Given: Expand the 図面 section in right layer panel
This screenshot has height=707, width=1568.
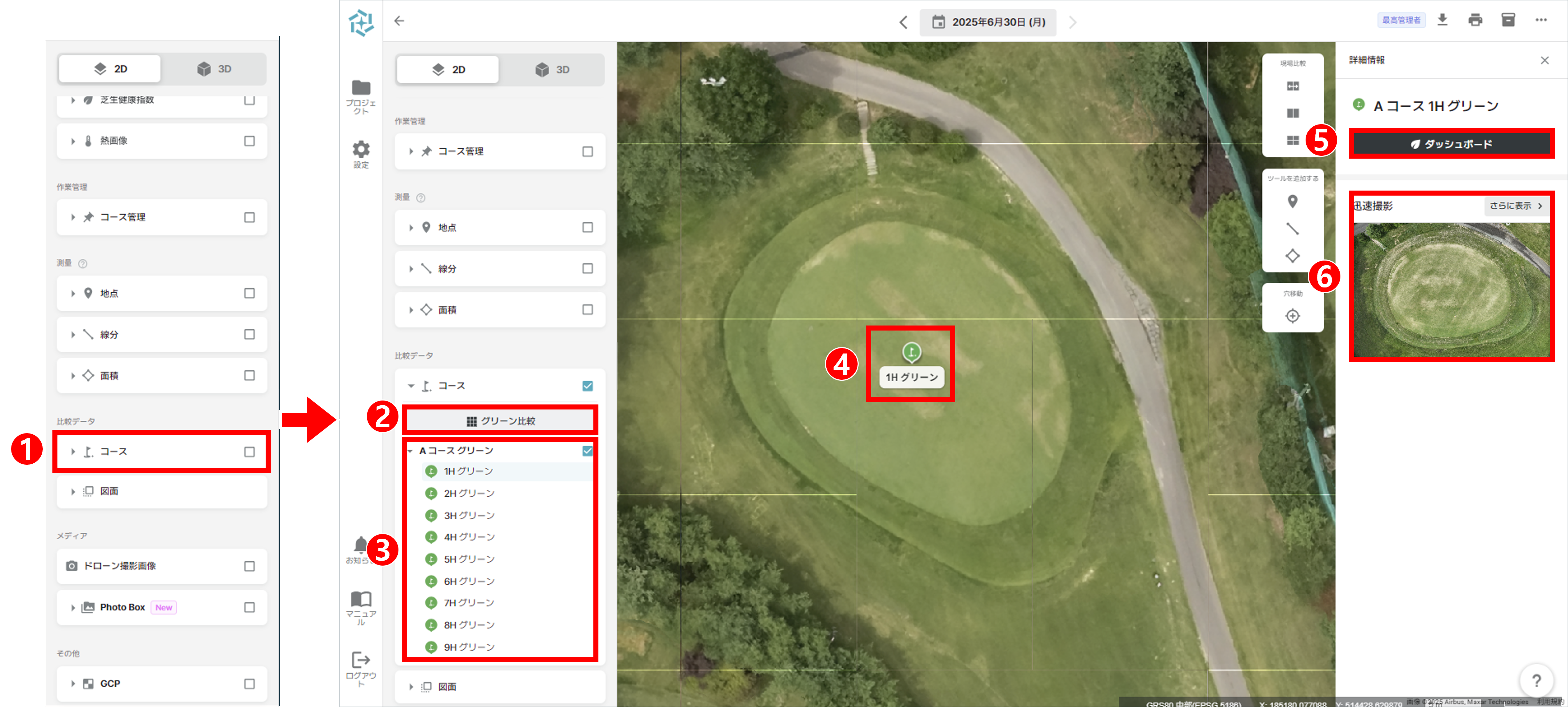Looking at the screenshot, I should (x=411, y=686).
